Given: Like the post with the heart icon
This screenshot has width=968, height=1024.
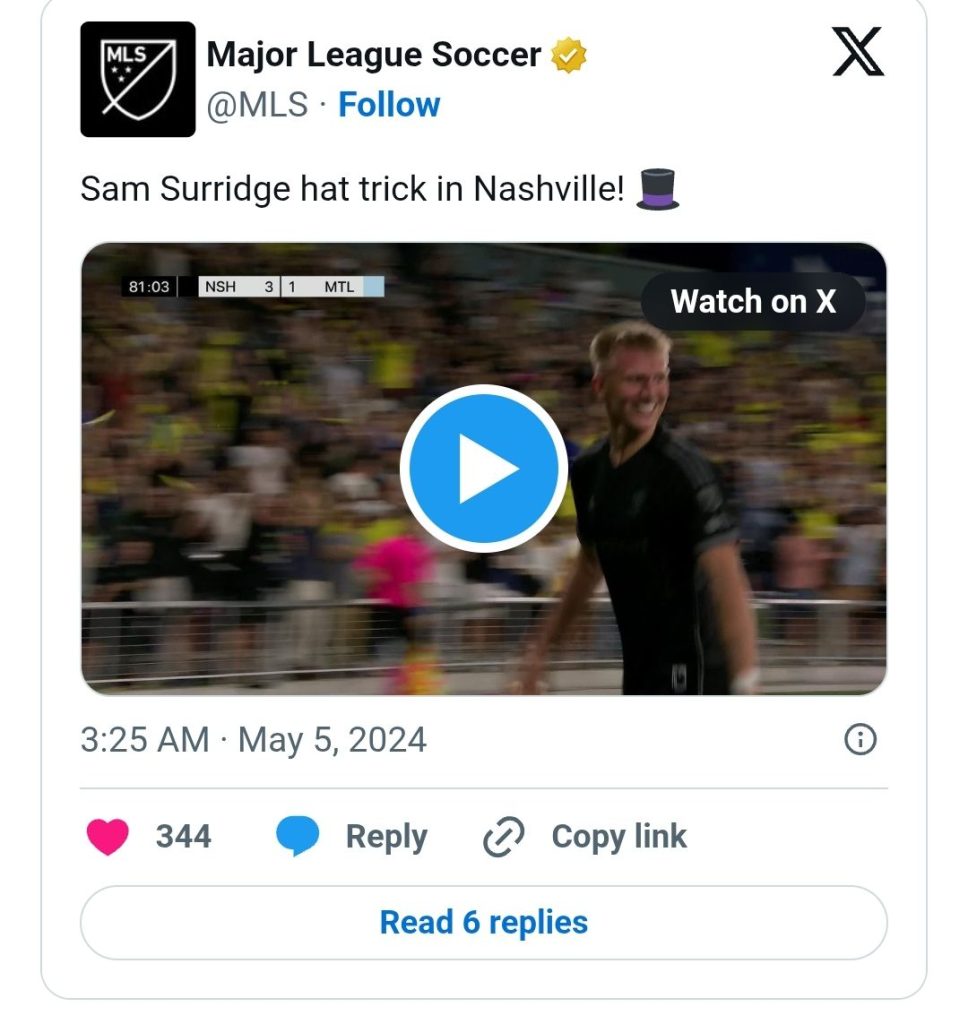Looking at the screenshot, I should point(107,837).
